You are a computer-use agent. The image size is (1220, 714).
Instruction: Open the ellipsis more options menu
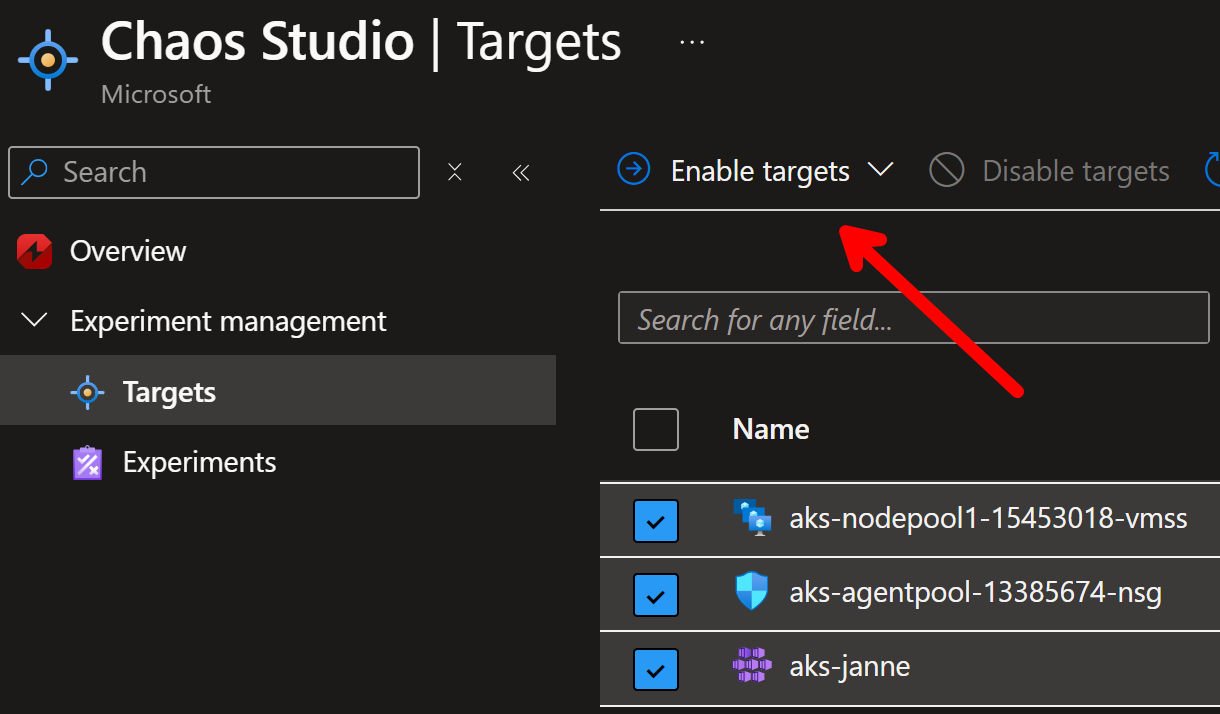click(692, 42)
